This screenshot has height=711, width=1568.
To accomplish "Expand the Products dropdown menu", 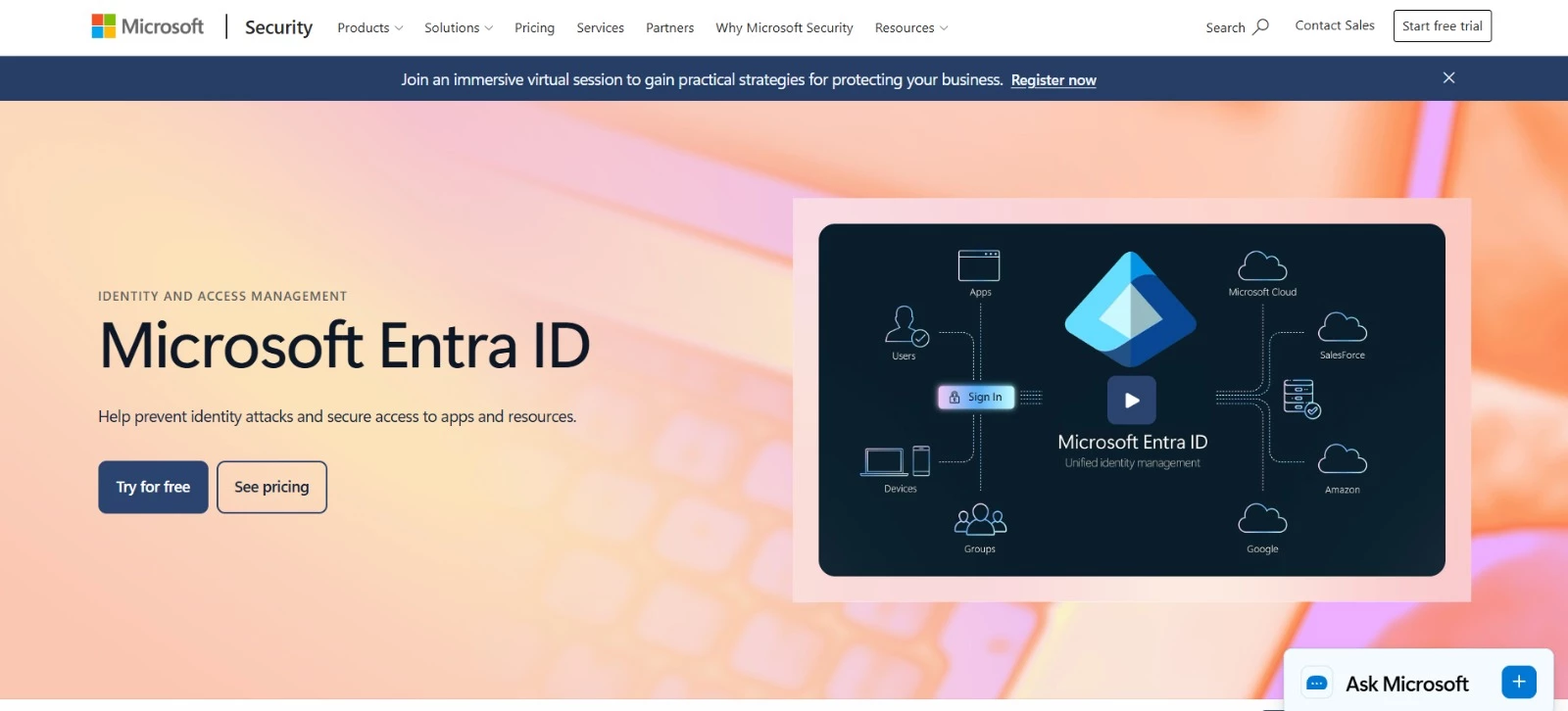I will click(x=370, y=27).
